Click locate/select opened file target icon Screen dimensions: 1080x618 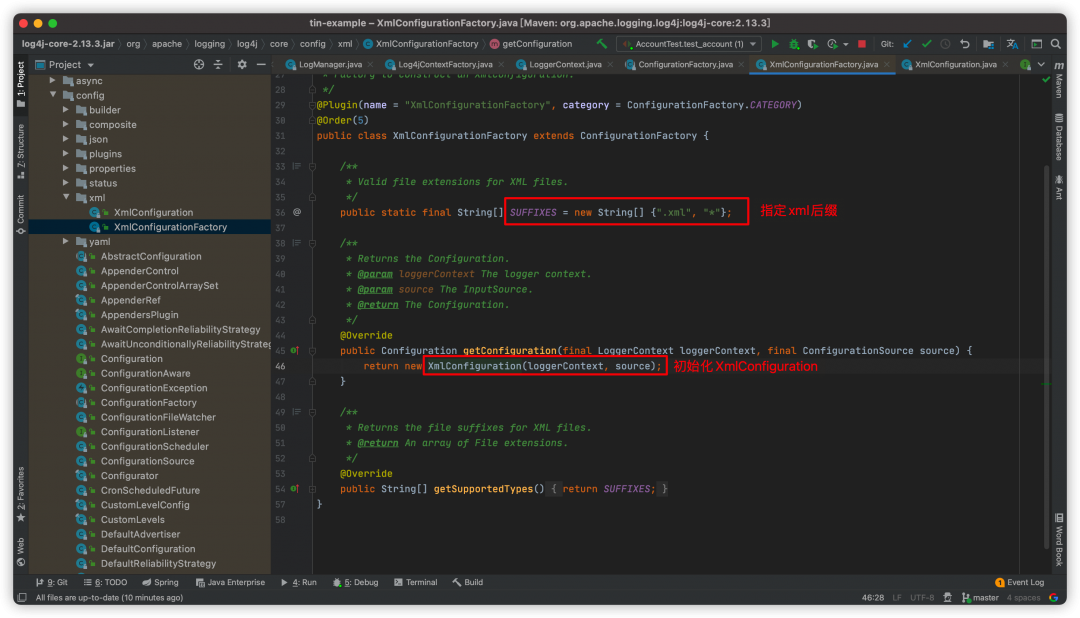pos(199,64)
